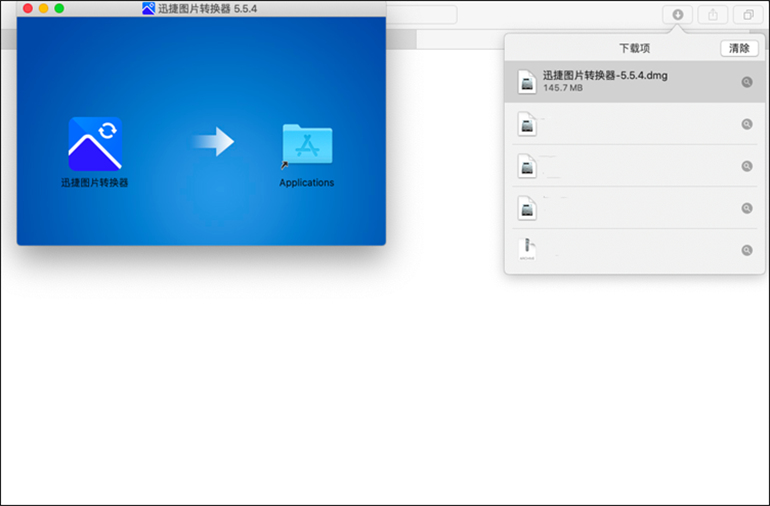The image size is (770, 506).
Task: Click magnifier icon on the archive file row
Action: pyautogui.click(x=746, y=251)
